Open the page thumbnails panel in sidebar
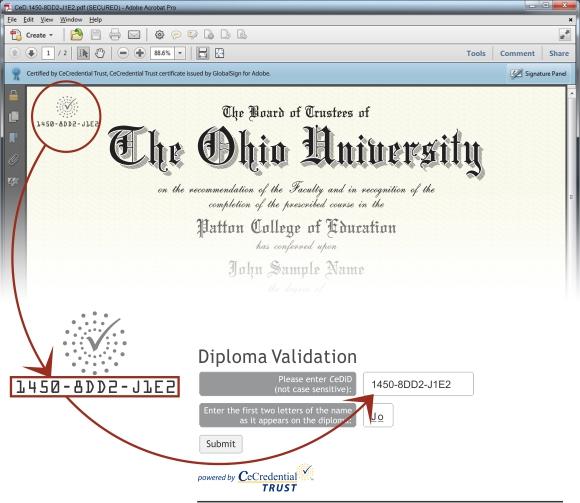Image resolution: width=580 pixels, height=503 pixels. pyautogui.click(x=13, y=117)
